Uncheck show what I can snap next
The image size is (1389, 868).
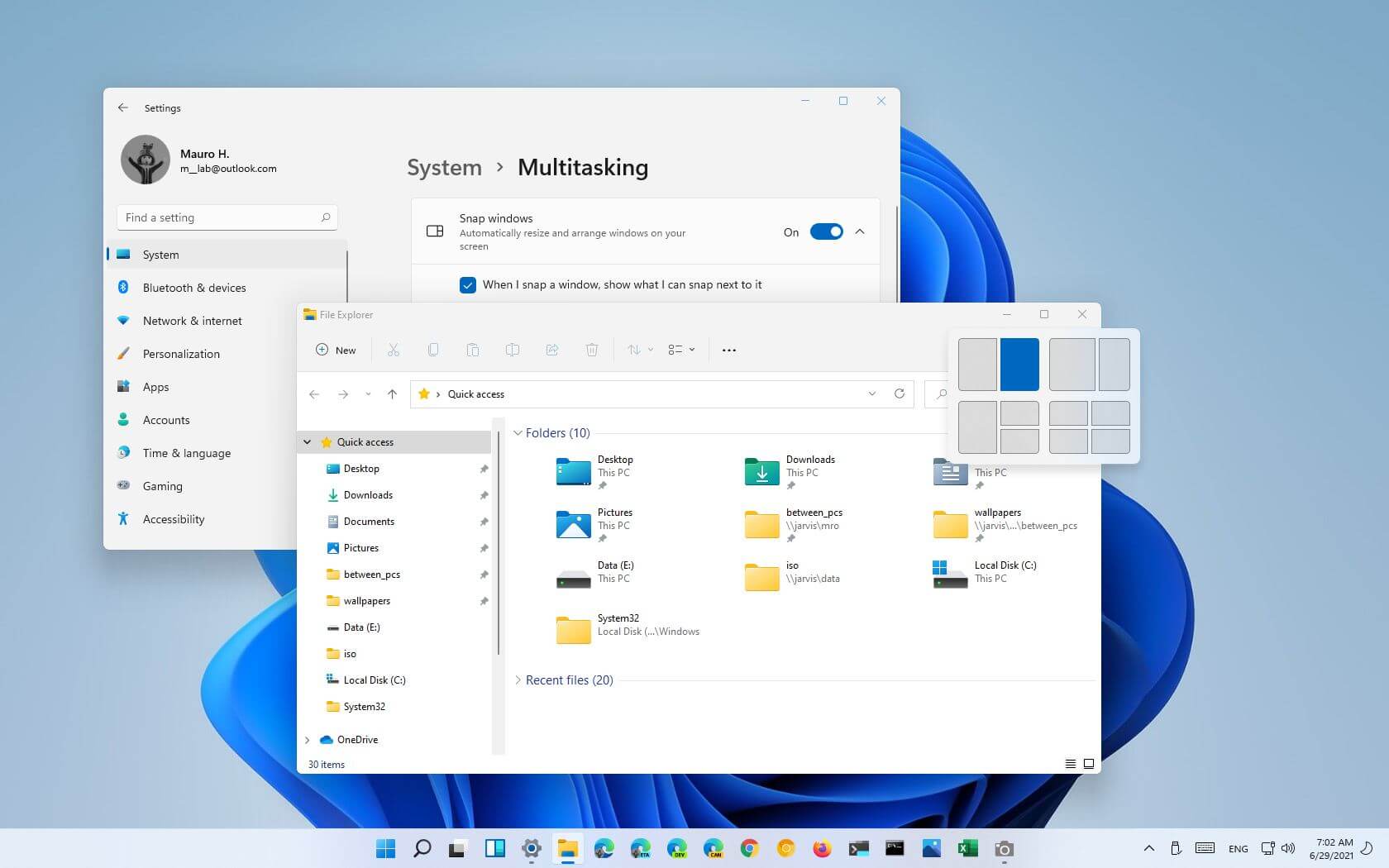pyautogui.click(x=468, y=285)
